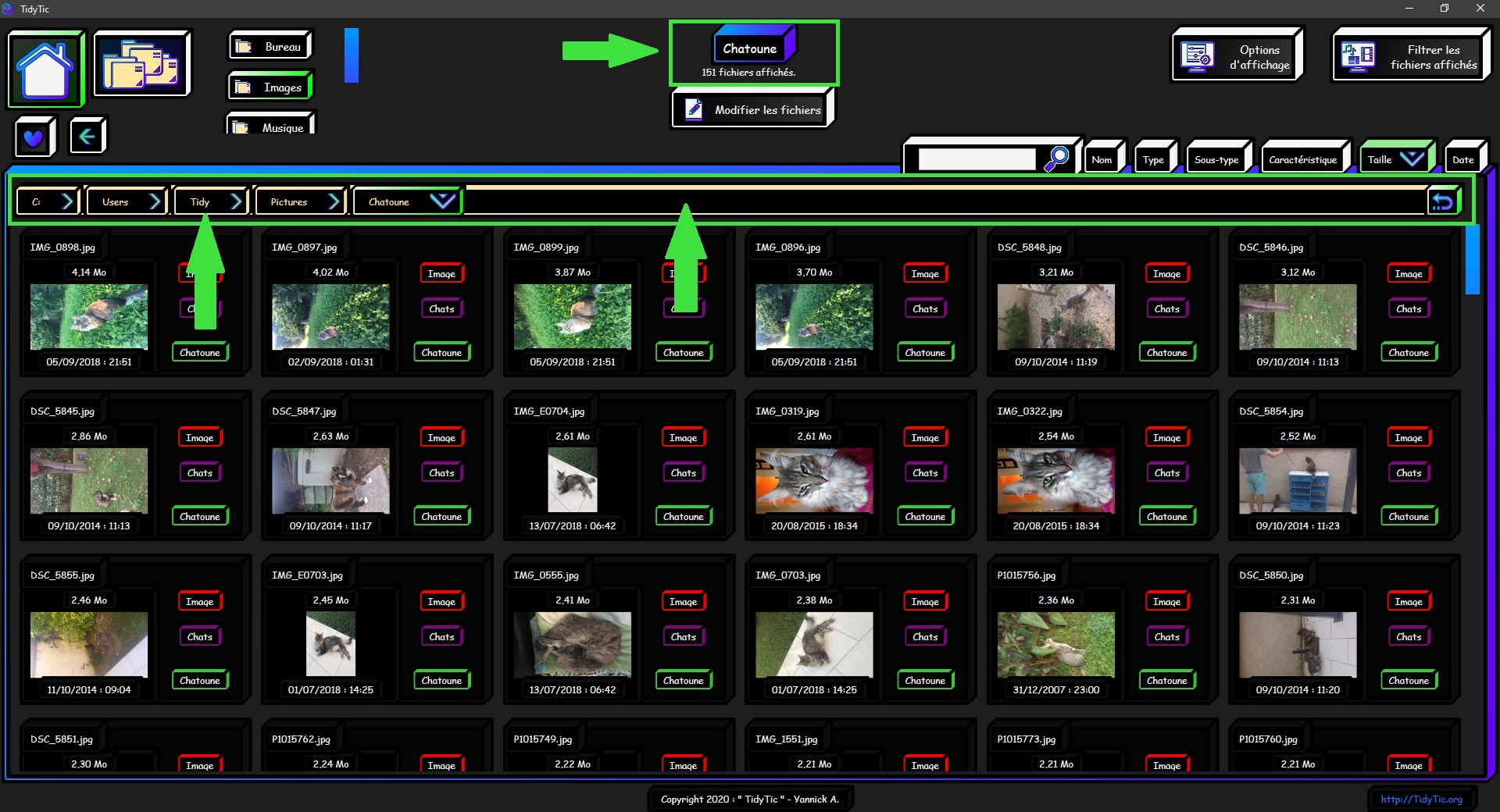Click Image tag on IMG_0897.jpg
Screen dimensions: 1500x812
coord(441,273)
